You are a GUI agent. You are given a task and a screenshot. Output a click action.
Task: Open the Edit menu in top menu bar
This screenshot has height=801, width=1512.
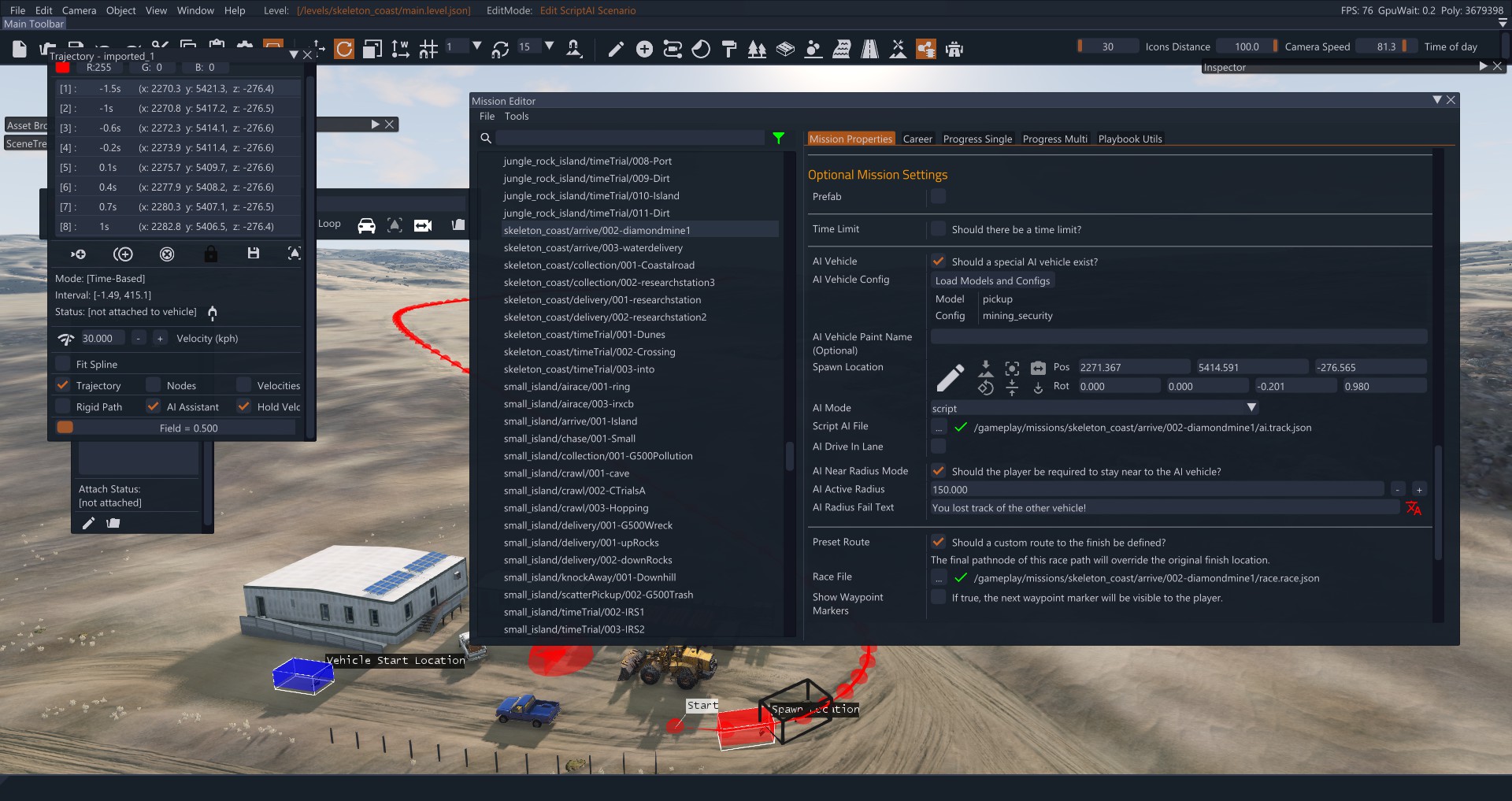tap(43, 10)
